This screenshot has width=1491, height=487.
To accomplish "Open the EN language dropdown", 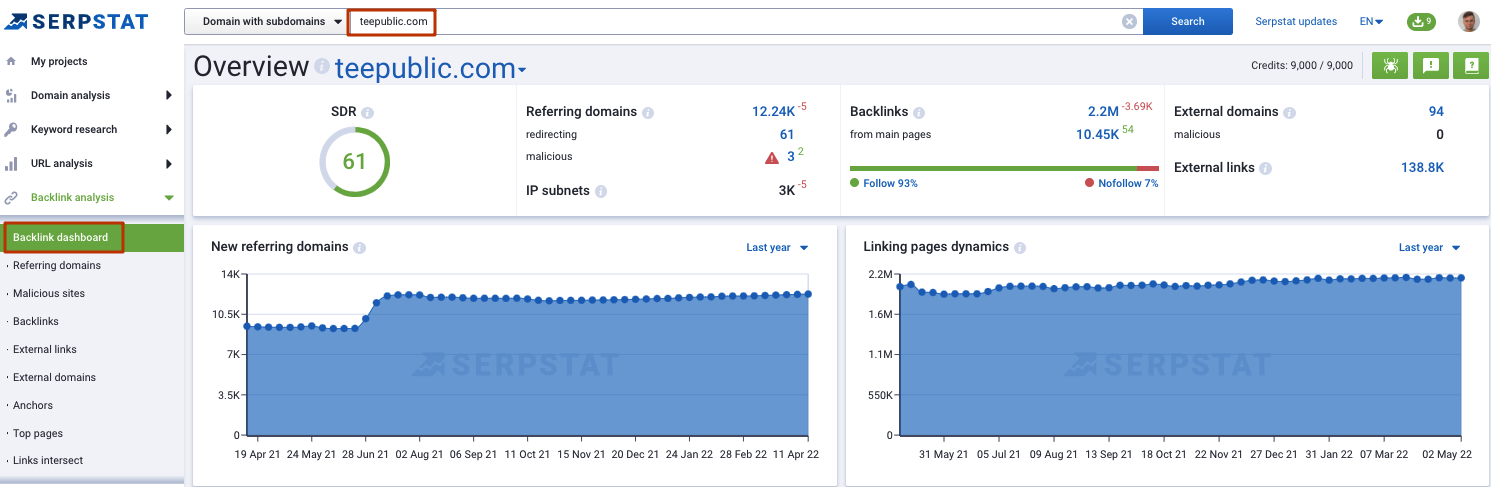I will pyautogui.click(x=1371, y=21).
